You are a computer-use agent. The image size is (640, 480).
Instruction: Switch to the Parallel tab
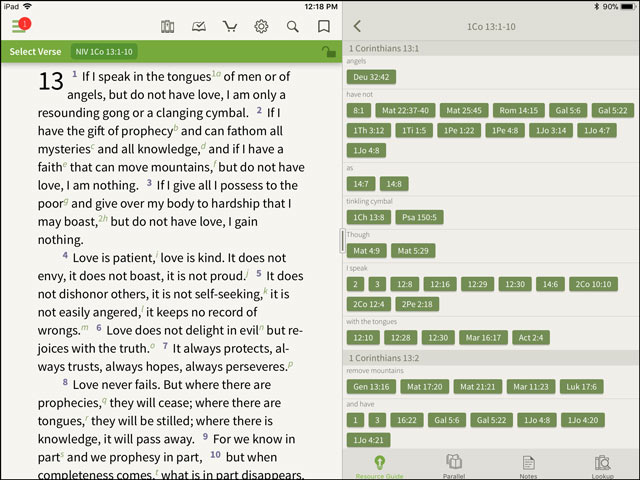pos(454,467)
